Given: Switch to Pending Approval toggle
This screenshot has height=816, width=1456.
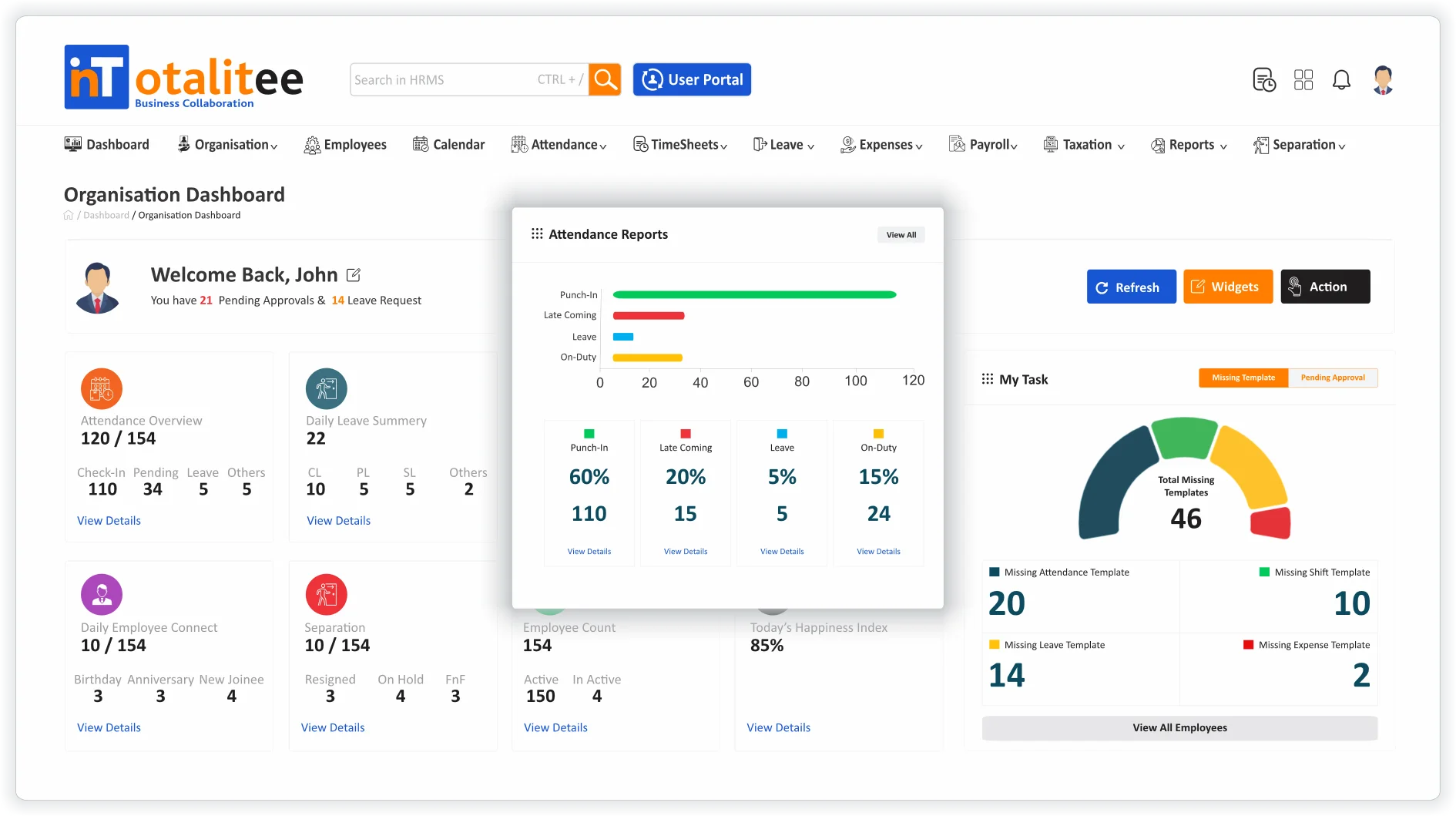Looking at the screenshot, I should coord(1333,378).
